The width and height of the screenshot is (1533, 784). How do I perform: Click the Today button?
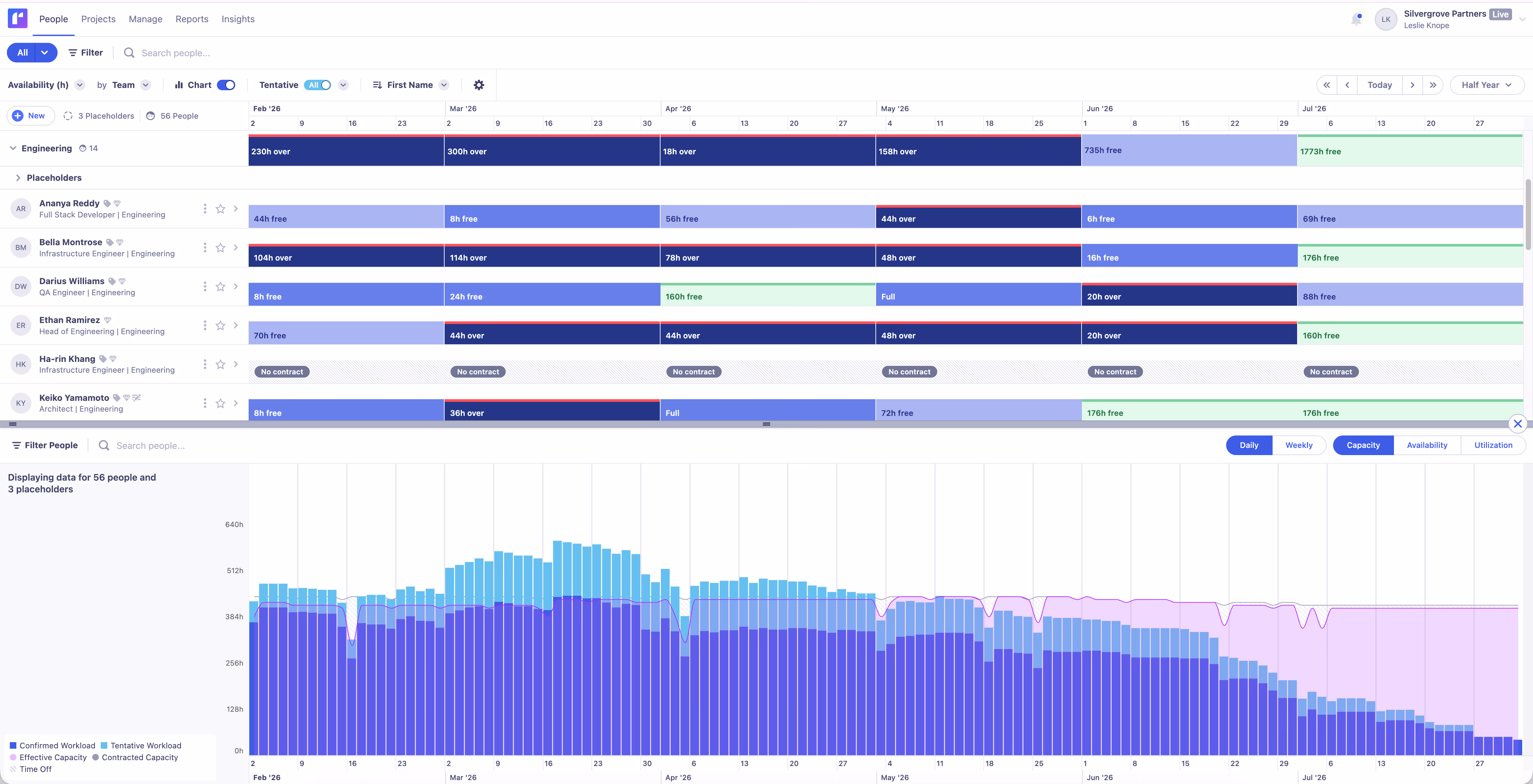pos(1379,85)
